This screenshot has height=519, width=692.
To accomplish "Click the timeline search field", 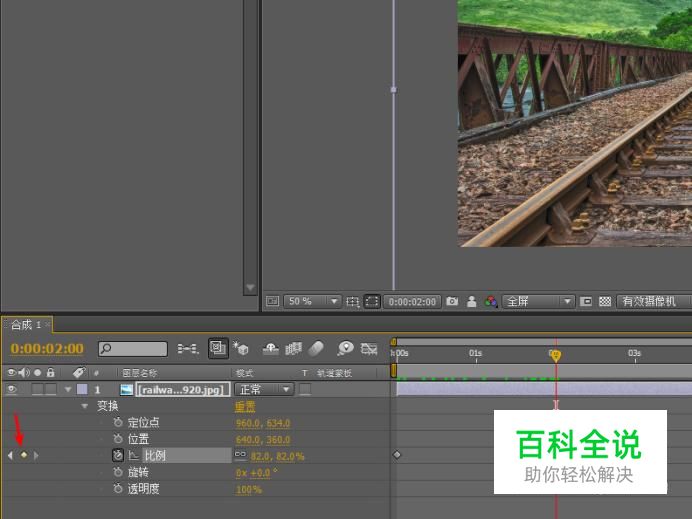I will 133,349.
